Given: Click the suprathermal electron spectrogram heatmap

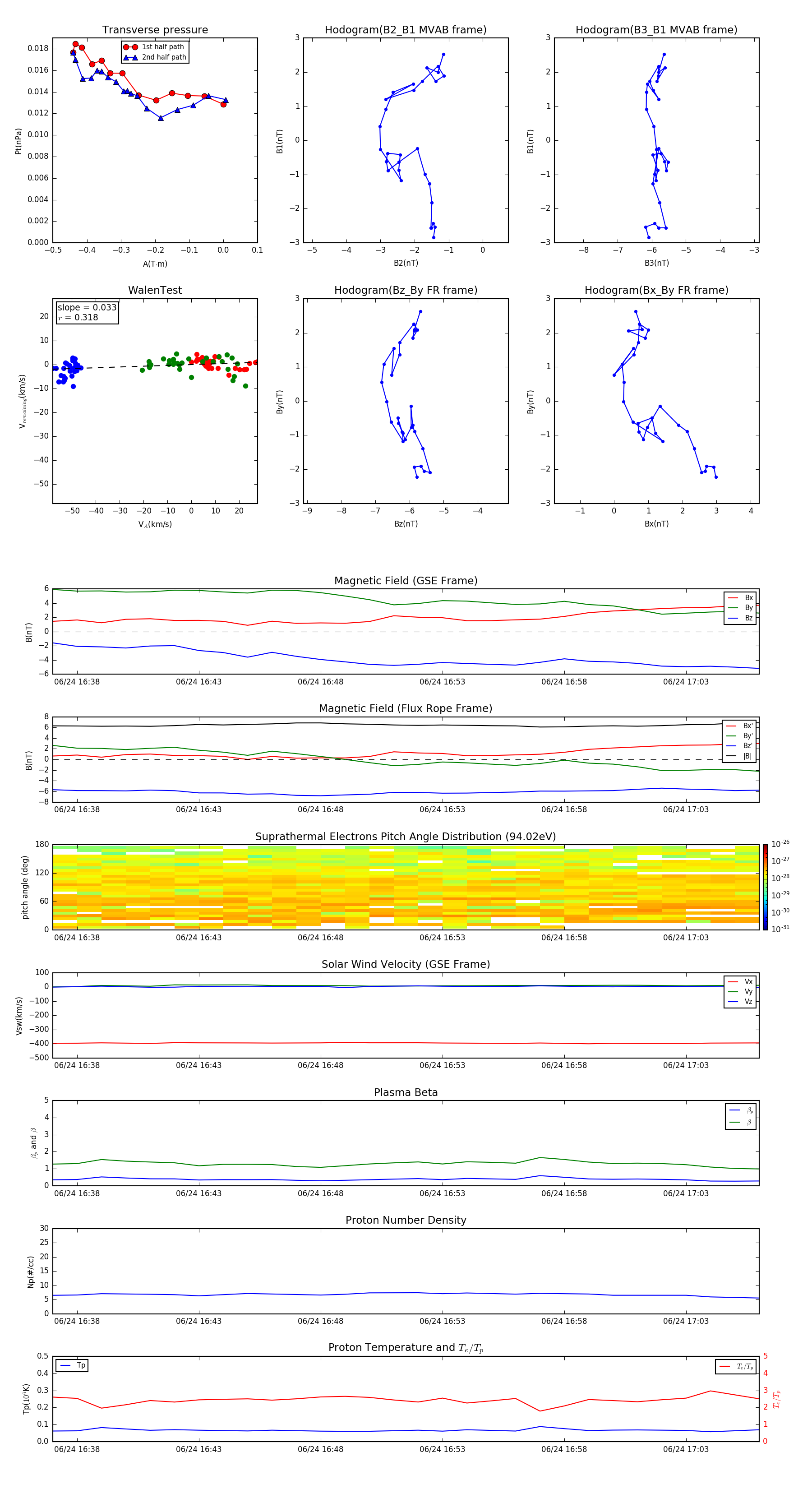Looking at the screenshot, I should click(406, 887).
